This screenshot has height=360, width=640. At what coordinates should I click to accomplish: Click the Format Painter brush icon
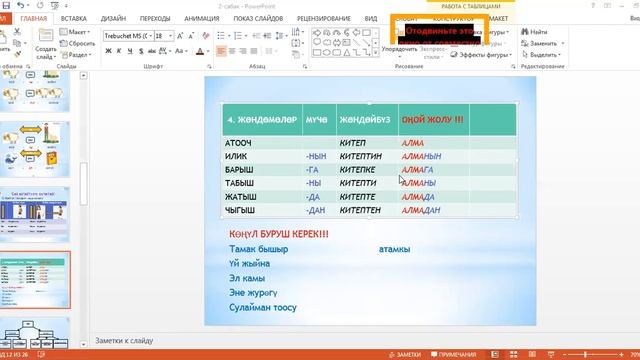[x=17, y=54]
